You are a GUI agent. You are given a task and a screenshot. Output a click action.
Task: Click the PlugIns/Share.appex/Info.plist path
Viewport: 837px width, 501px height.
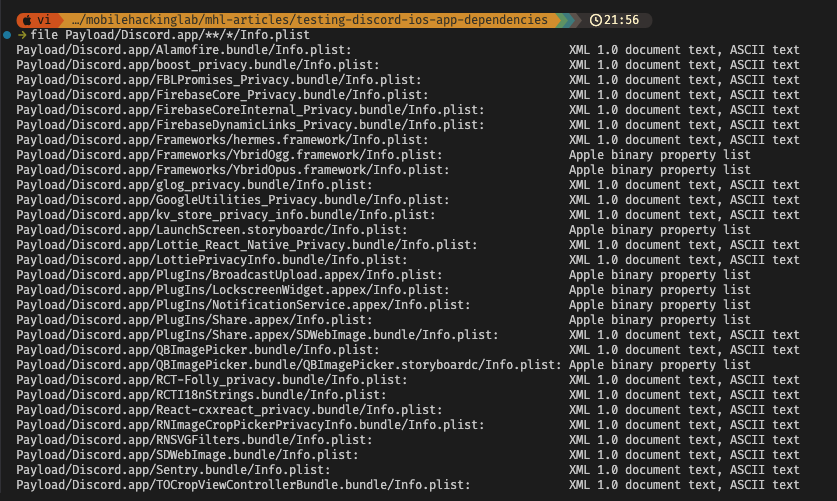click(194, 320)
